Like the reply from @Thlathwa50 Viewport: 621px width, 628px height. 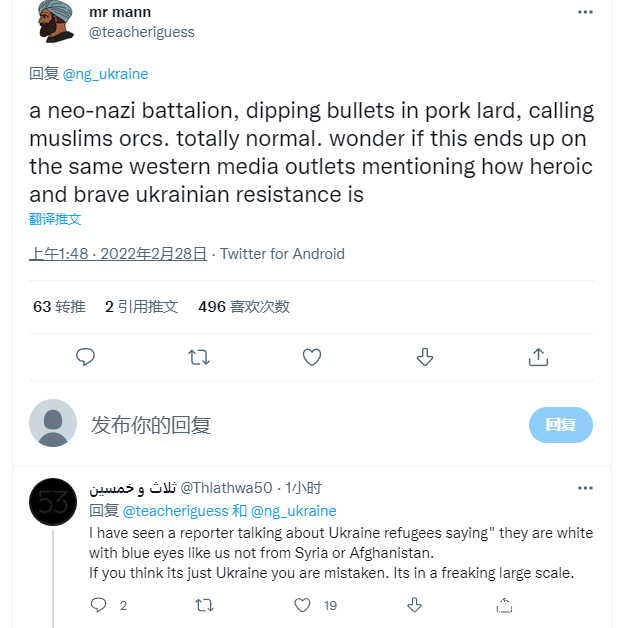(304, 605)
